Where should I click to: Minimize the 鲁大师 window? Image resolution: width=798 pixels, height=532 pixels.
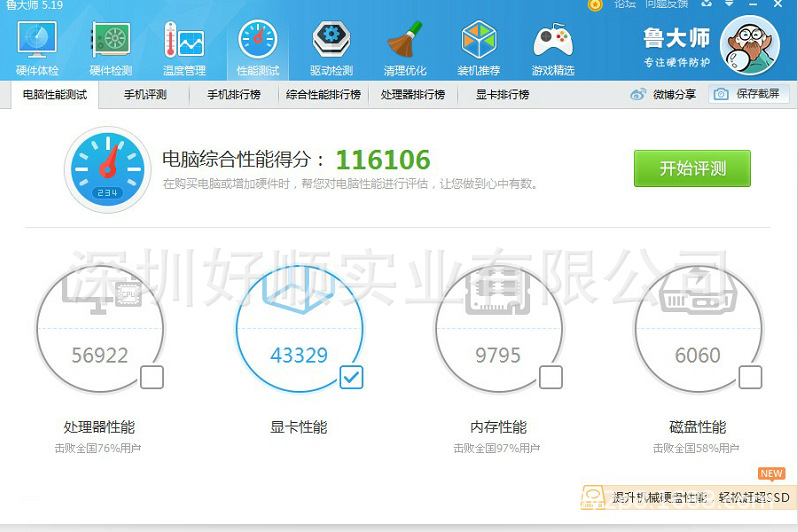(753, 4)
